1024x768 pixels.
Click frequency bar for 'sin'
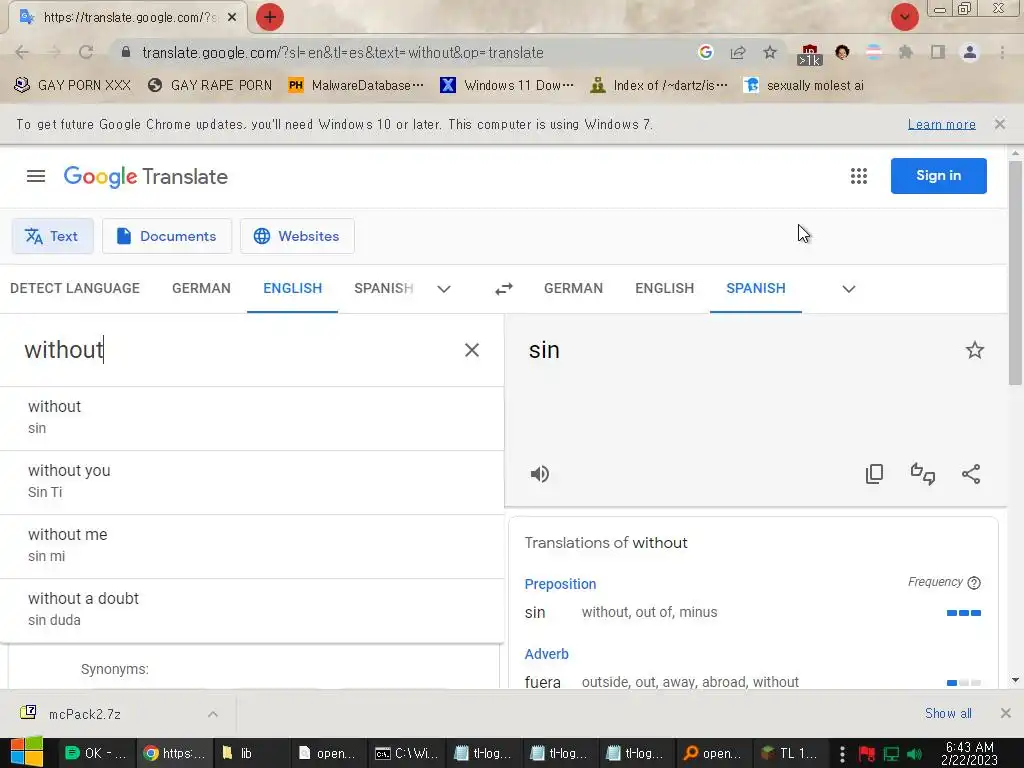tap(964, 613)
